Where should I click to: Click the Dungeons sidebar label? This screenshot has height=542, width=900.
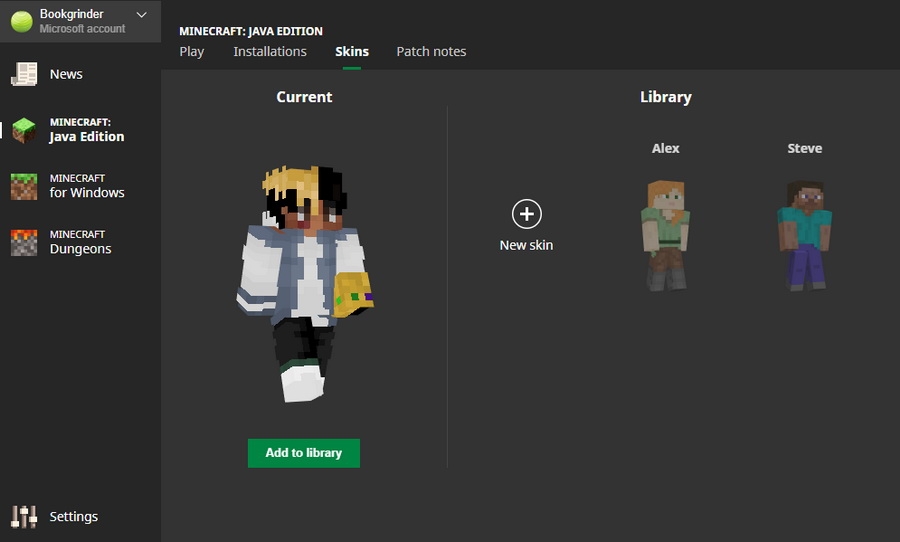tap(80, 249)
